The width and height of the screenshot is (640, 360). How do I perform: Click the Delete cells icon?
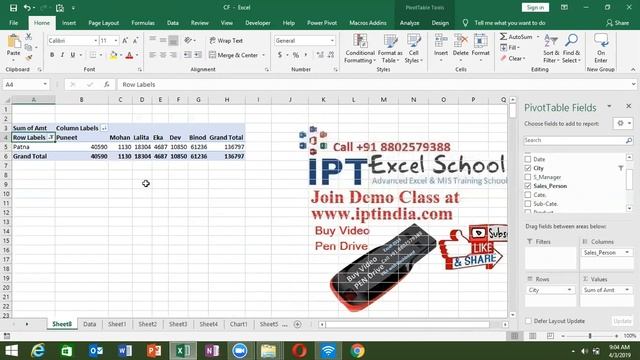[460, 42]
